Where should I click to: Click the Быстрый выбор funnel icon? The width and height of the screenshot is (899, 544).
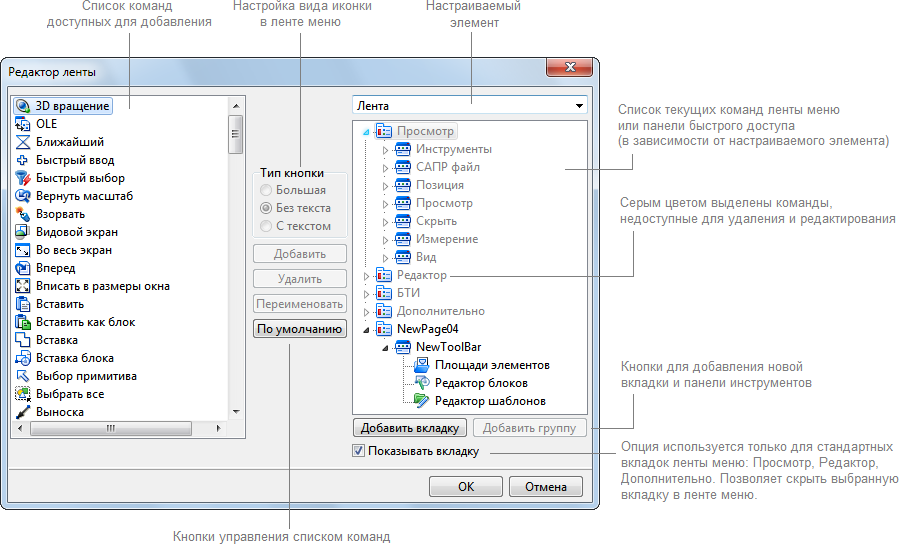pos(22,178)
